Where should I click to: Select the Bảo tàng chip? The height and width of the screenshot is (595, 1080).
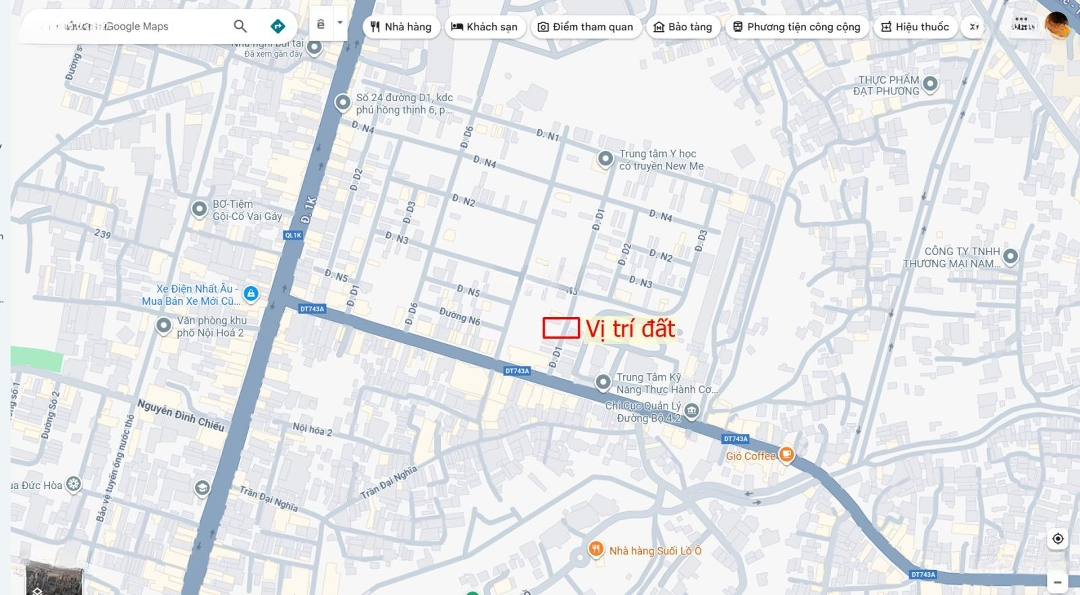click(683, 27)
